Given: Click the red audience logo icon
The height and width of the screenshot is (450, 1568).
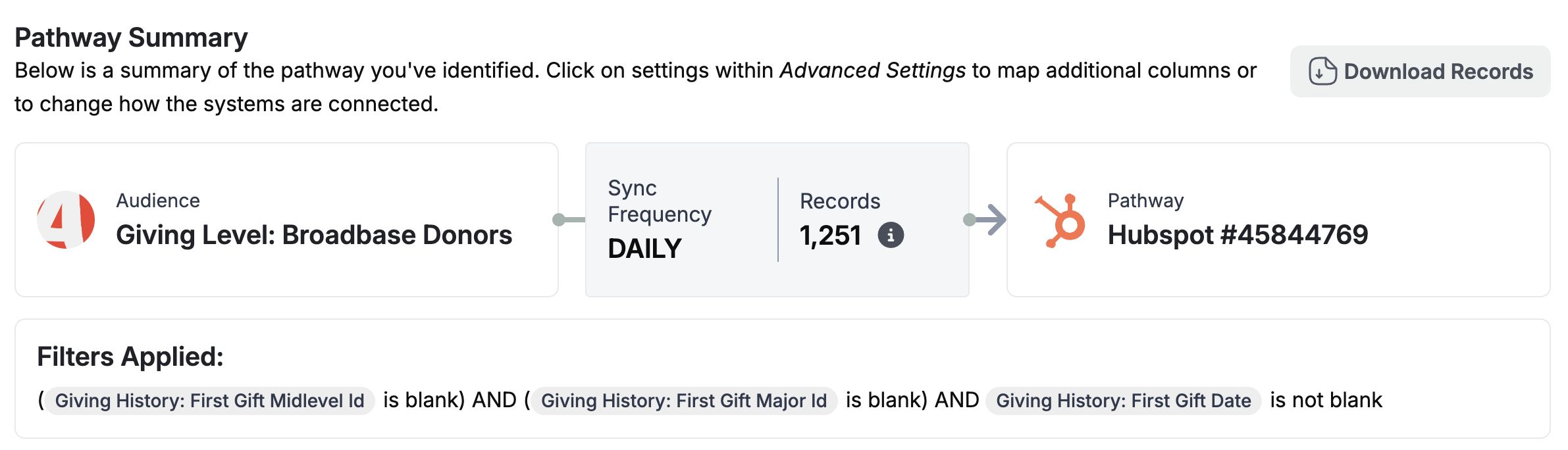Looking at the screenshot, I should (x=66, y=220).
